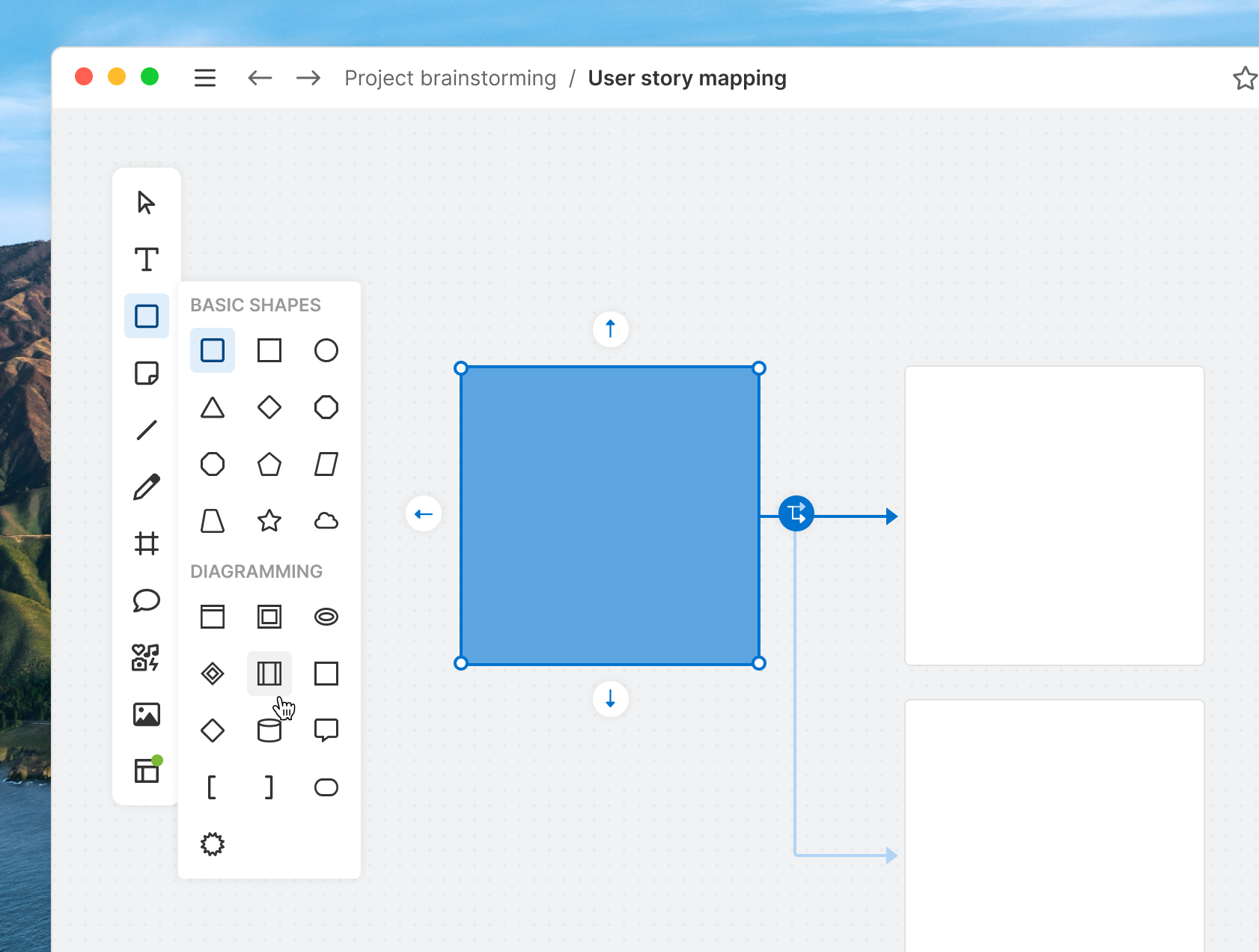1259x952 pixels.
Task: Go back with the left arrow
Action: click(260, 78)
